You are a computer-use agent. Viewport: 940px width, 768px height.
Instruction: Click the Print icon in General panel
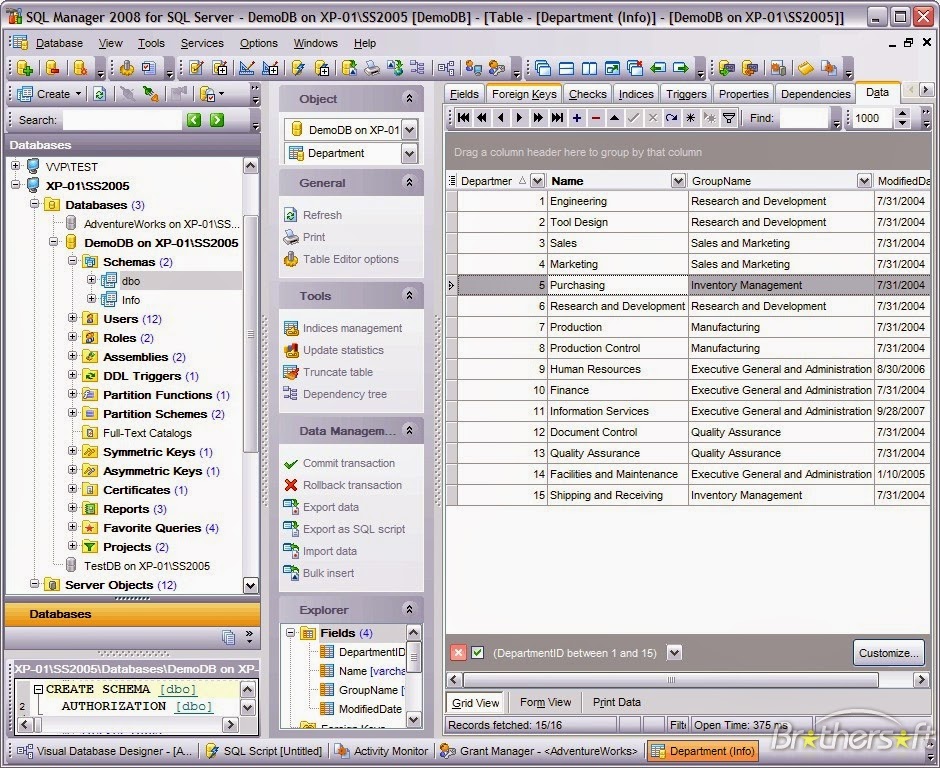[291, 237]
